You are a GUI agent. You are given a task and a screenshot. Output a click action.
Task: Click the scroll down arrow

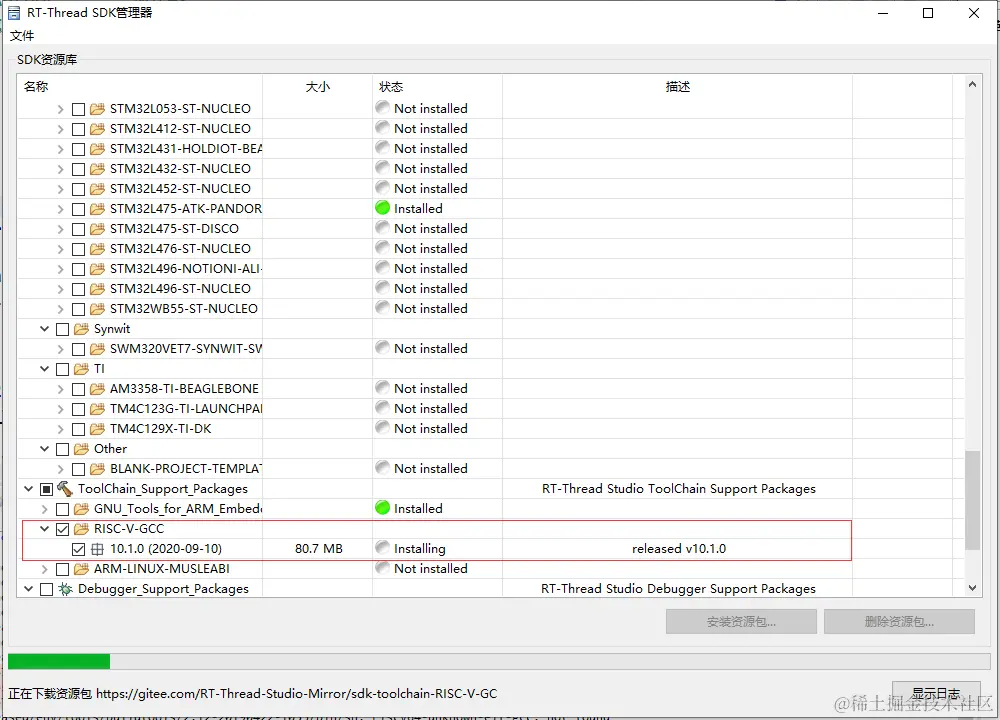(972, 588)
